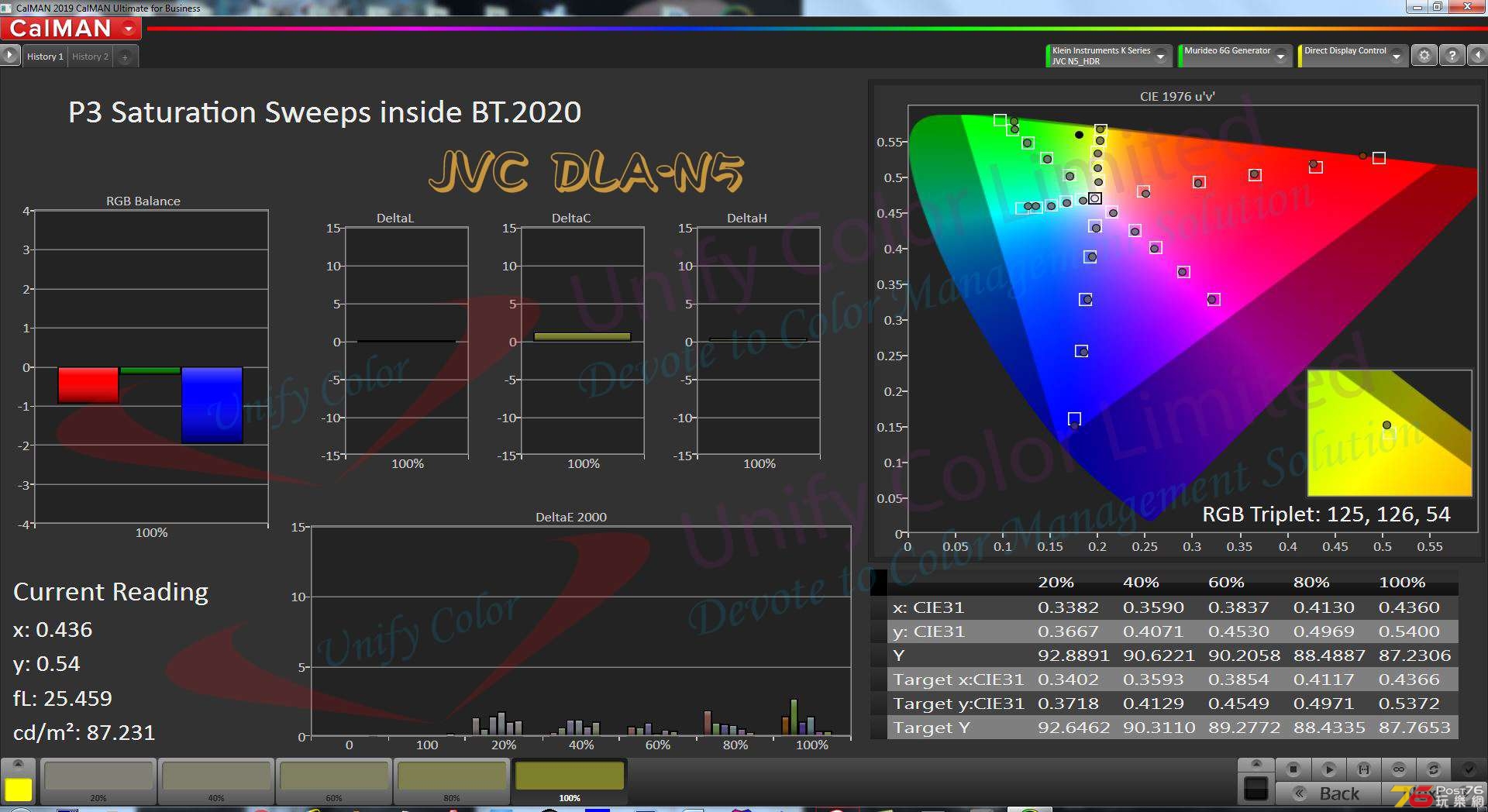Viewport: 1488px width, 812px height.
Task: Select the 80% saturation patch
Action: tap(452, 783)
